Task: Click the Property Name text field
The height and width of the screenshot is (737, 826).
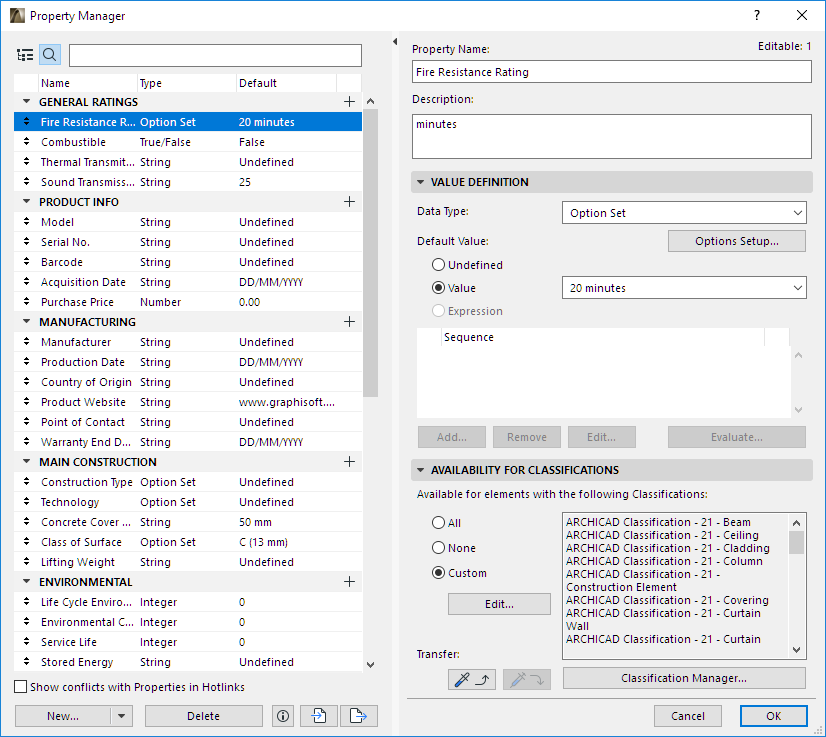Action: point(612,72)
